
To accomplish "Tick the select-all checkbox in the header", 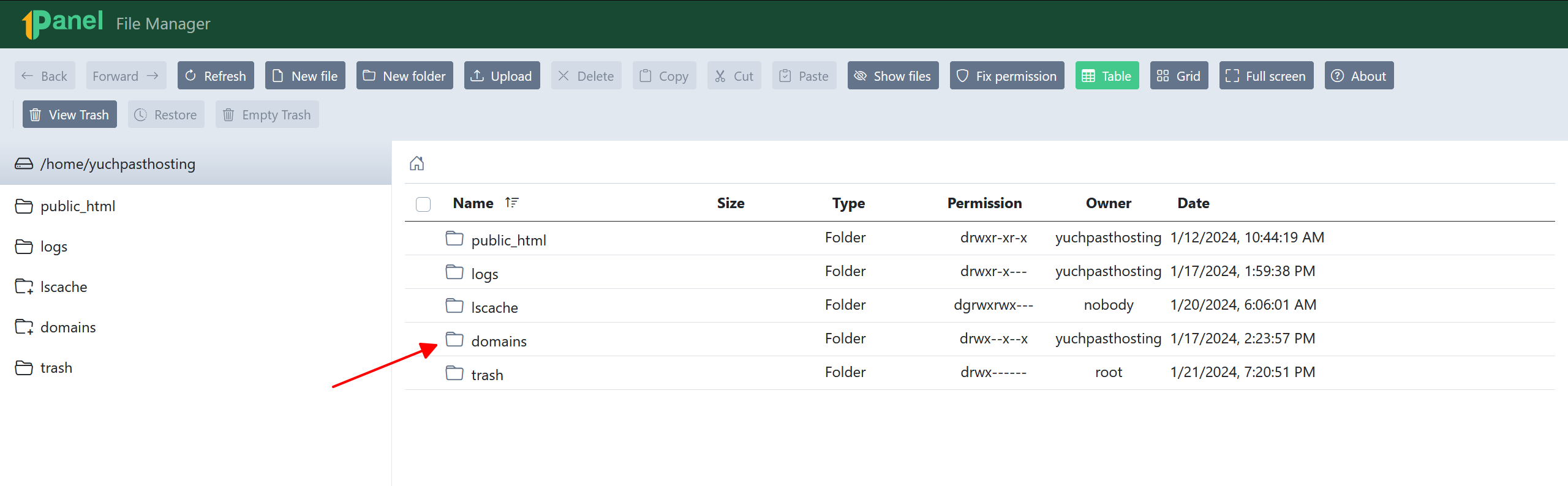I will click(423, 204).
